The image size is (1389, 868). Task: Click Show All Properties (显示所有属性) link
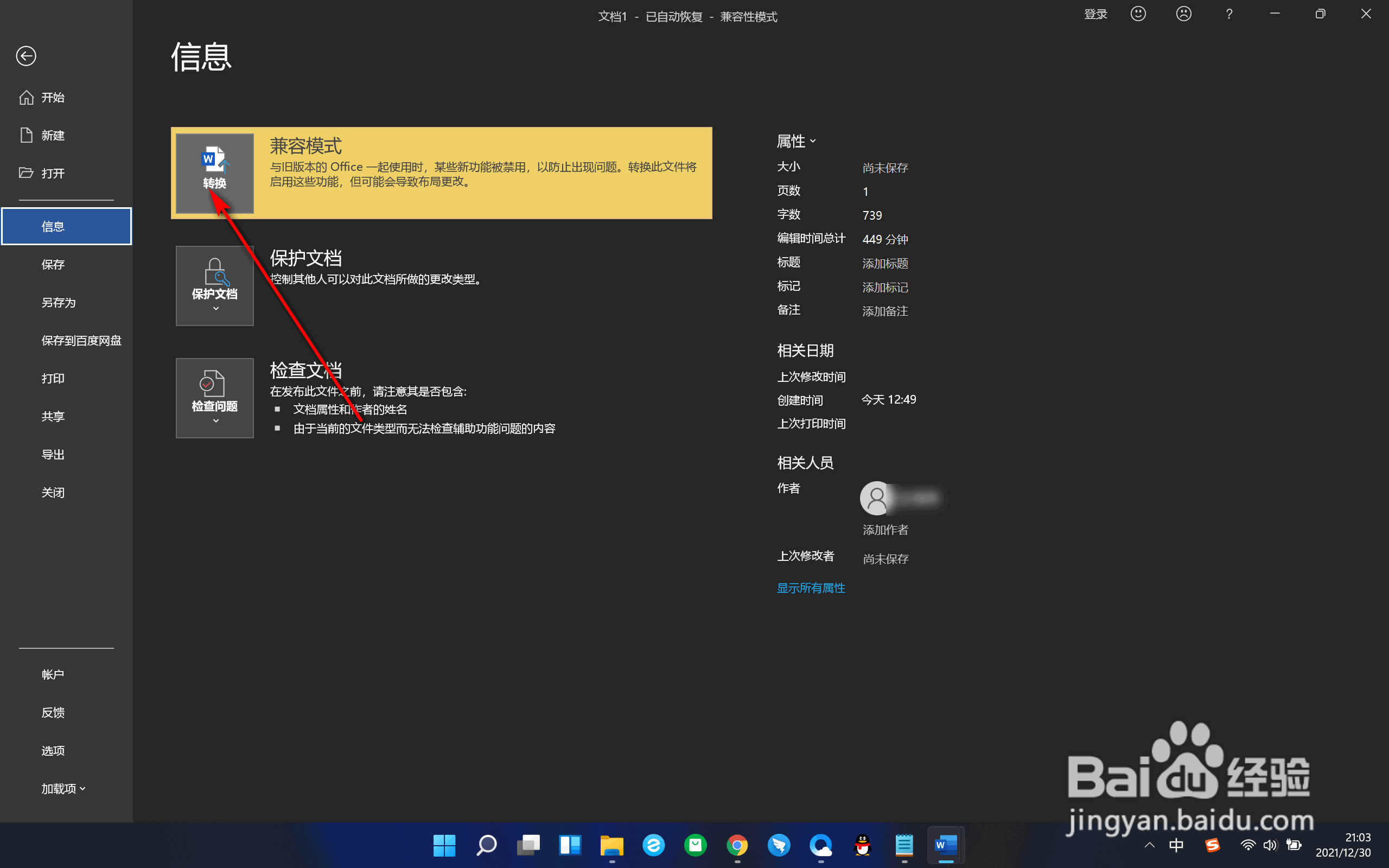[x=811, y=588]
